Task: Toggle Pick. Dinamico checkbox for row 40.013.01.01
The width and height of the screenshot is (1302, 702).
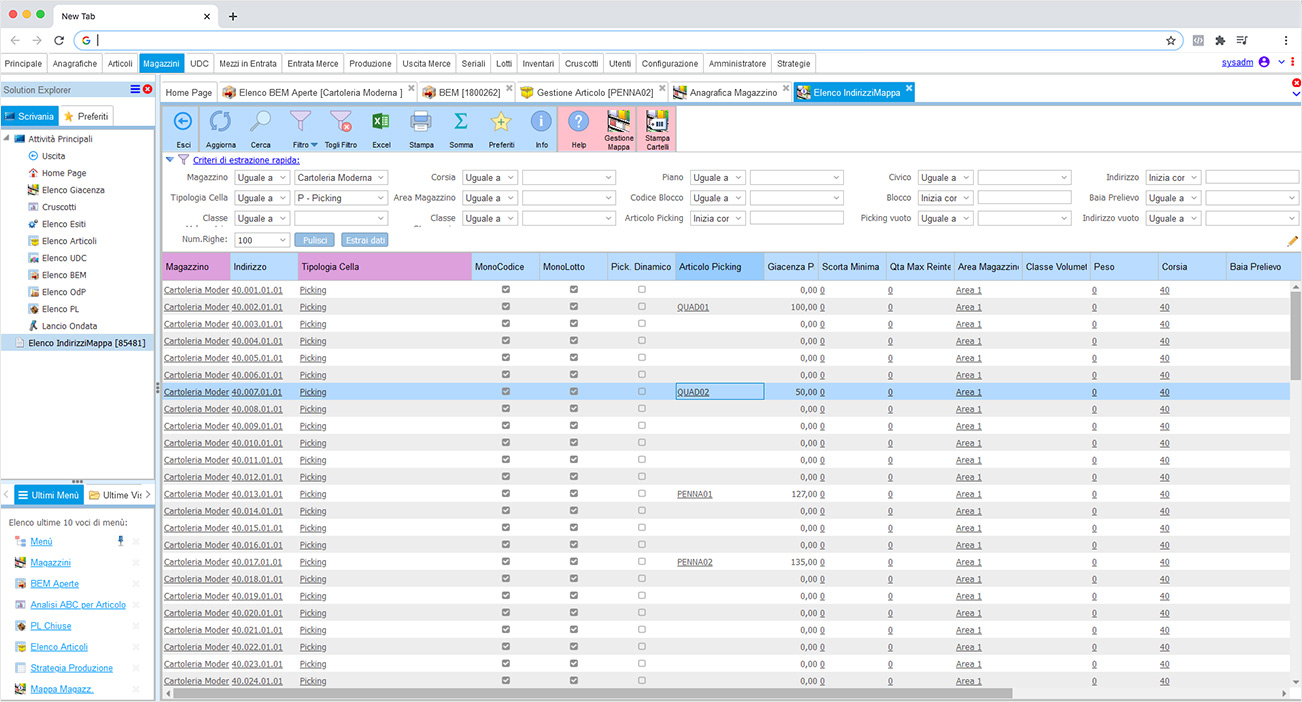Action: (642, 494)
